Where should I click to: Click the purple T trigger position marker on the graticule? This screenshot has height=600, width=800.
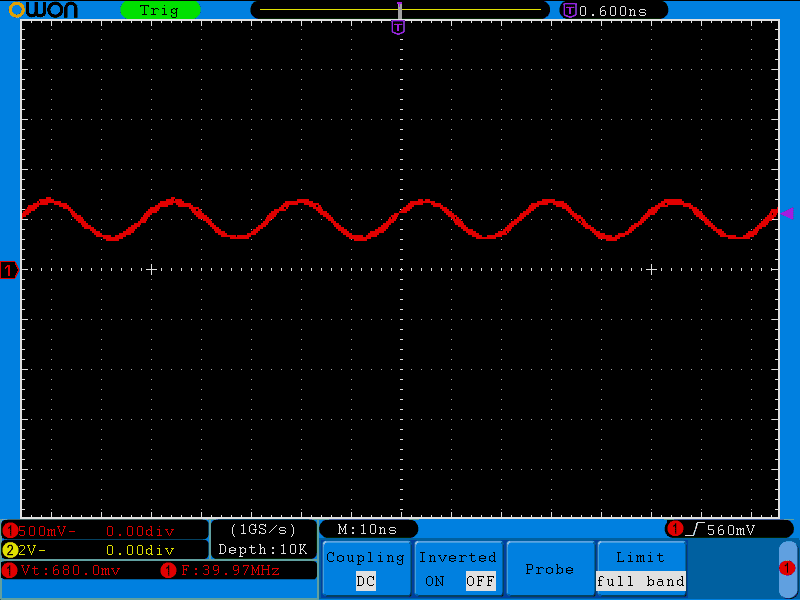click(x=398, y=28)
